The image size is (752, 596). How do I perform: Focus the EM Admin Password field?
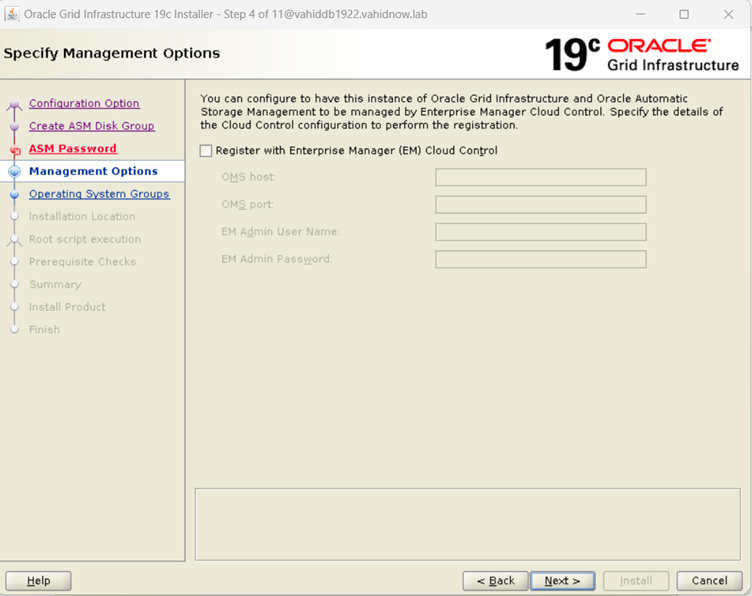pos(540,260)
